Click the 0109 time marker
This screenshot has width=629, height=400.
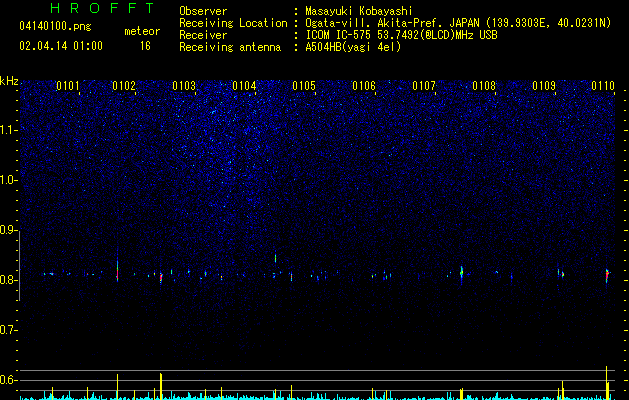pyautogui.click(x=544, y=86)
